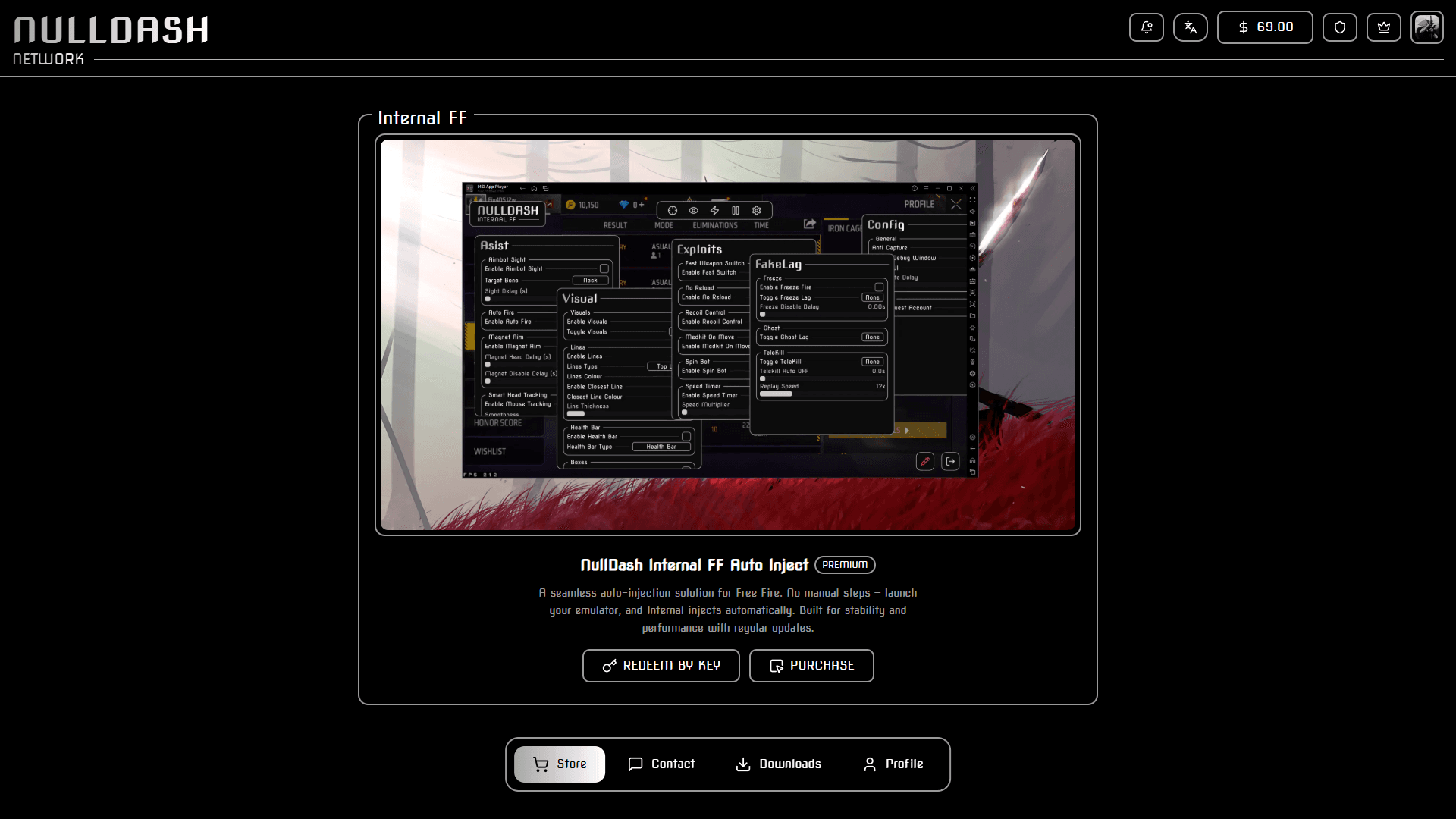Image resolution: width=1456 pixels, height=819 pixels.
Task: Enable the Health Bar checkbox in Visual panel
Action: tap(686, 438)
